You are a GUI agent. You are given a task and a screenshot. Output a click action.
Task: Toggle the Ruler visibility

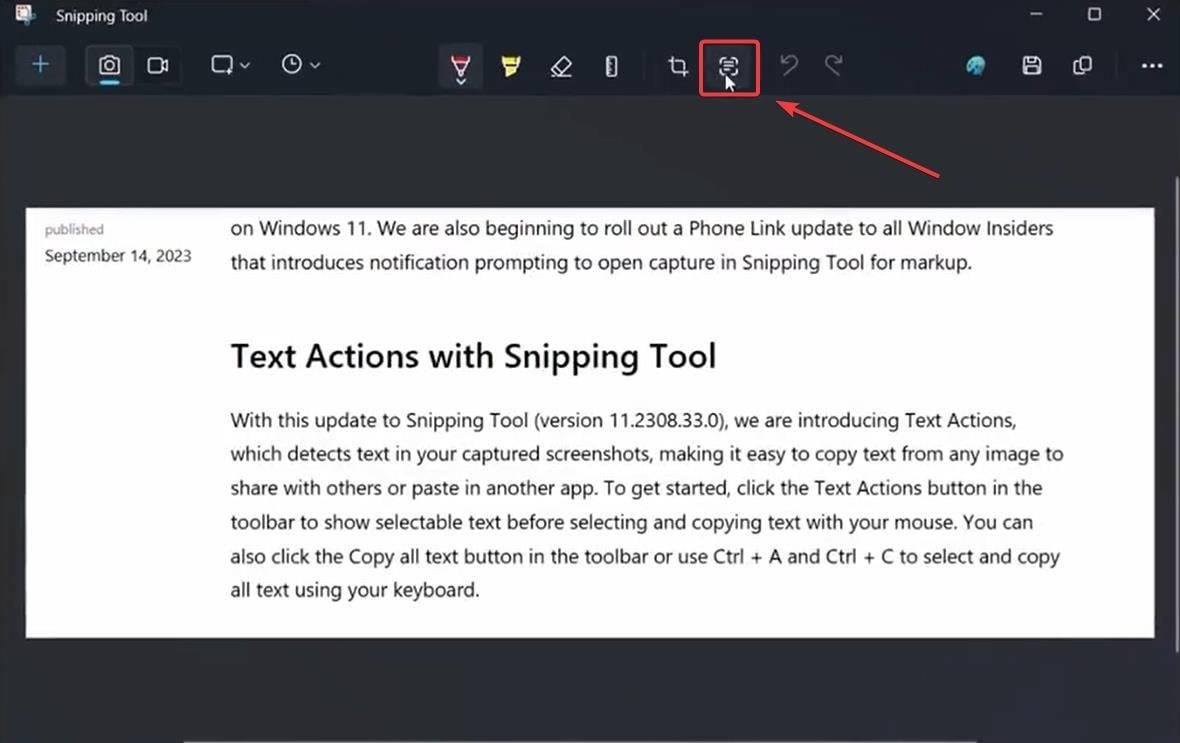coord(611,65)
